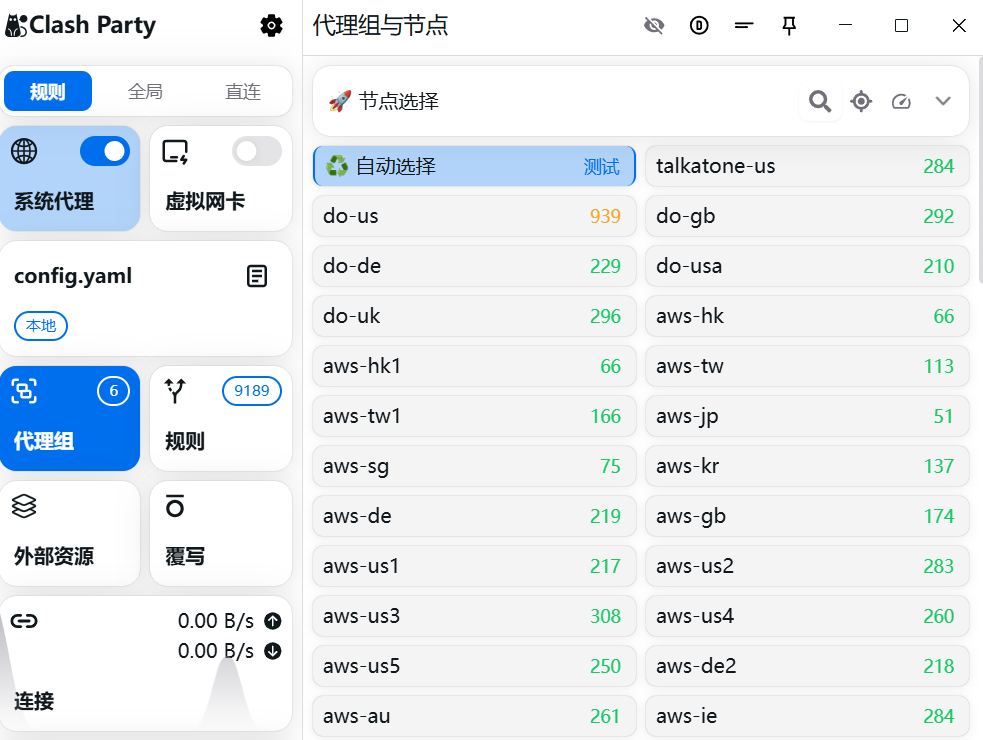Click the circled D icon in header

[x=699, y=26]
